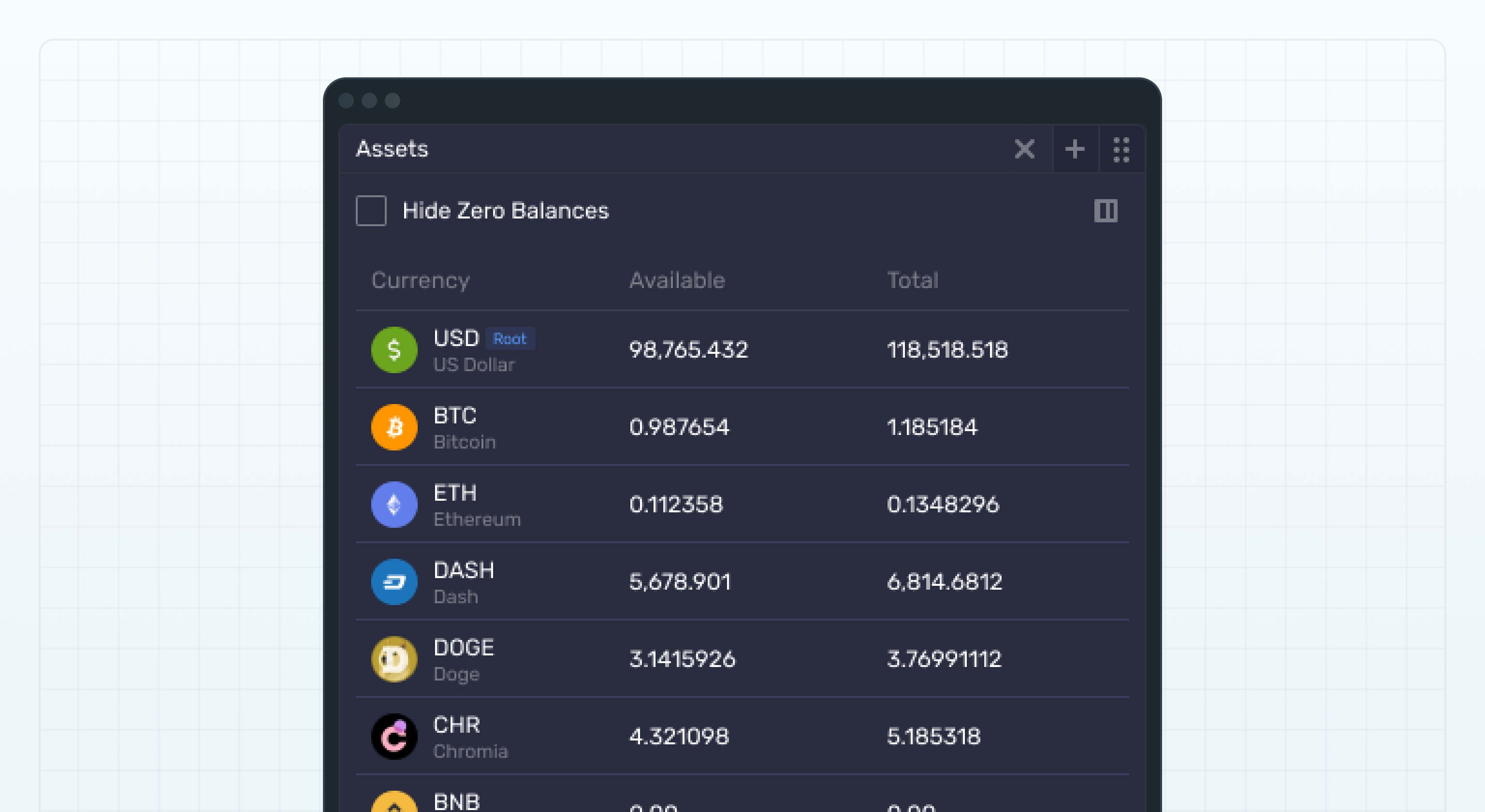The image size is (1485, 812).
Task: Click the Ethereum diamond coin icon
Action: pos(394,504)
